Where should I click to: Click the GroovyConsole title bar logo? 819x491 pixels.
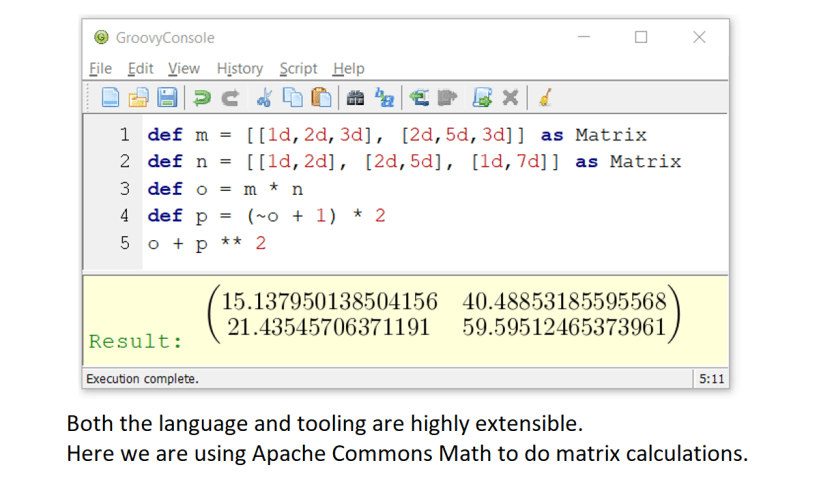pos(101,37)
